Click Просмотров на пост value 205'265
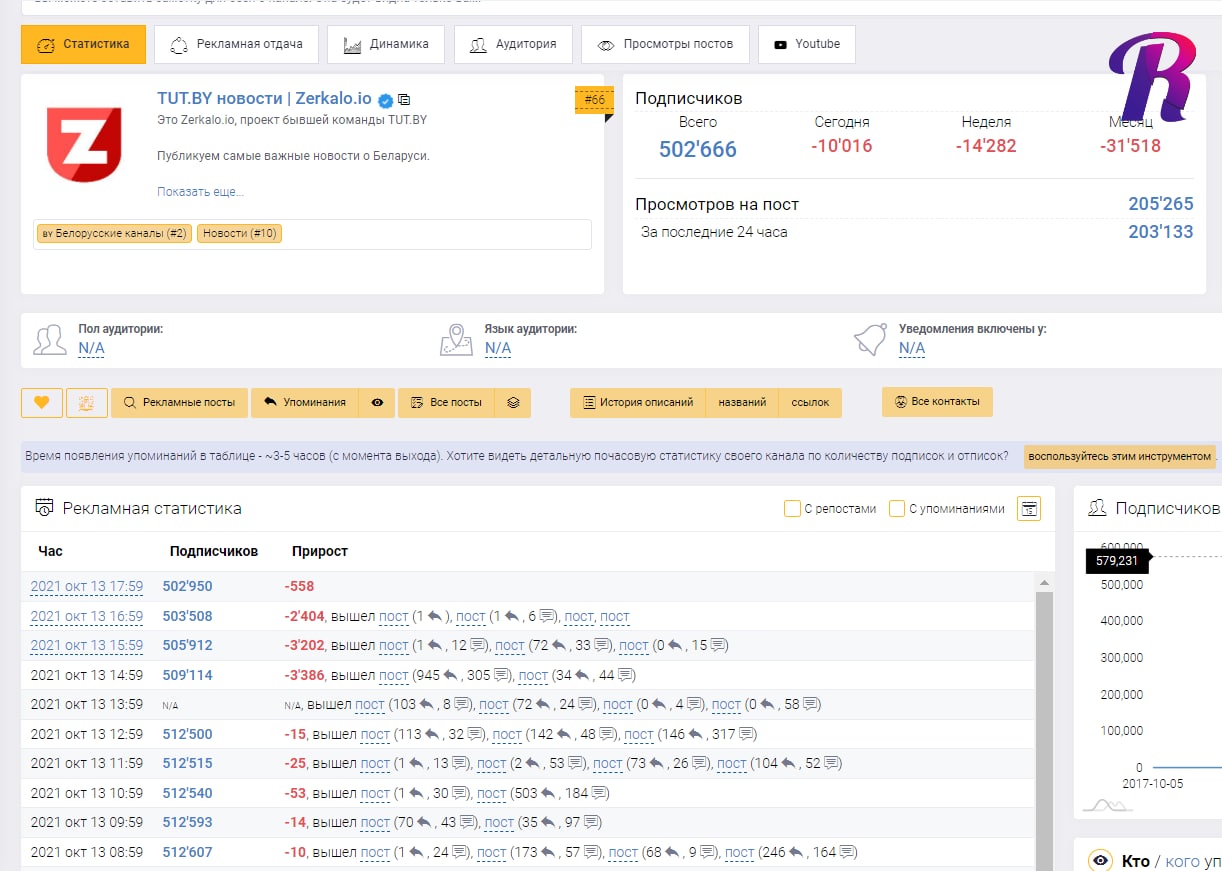 [x=1161, y=204]
